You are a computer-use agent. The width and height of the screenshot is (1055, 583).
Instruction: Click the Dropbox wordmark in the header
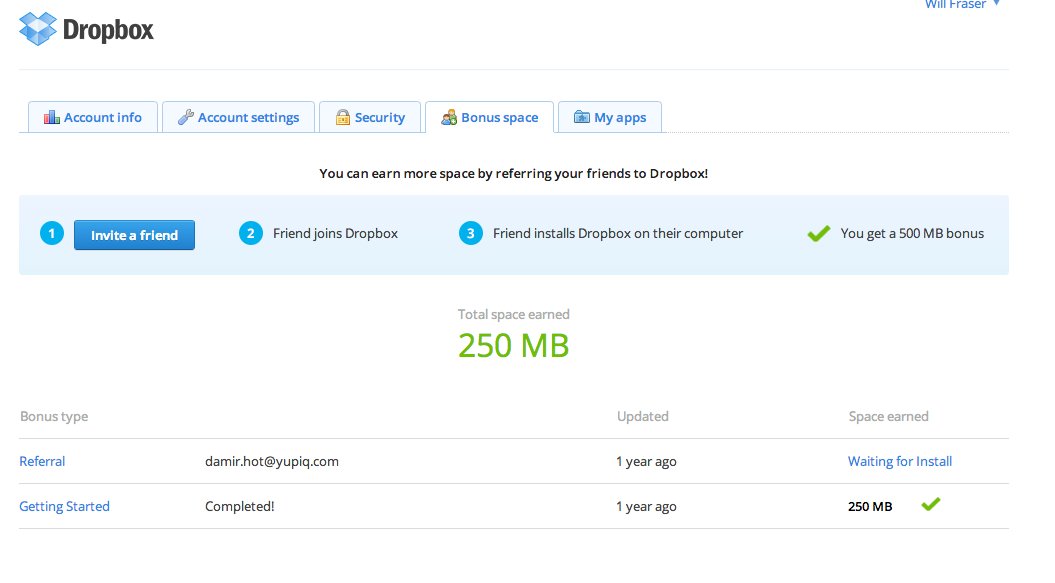(x=108, y=30)
